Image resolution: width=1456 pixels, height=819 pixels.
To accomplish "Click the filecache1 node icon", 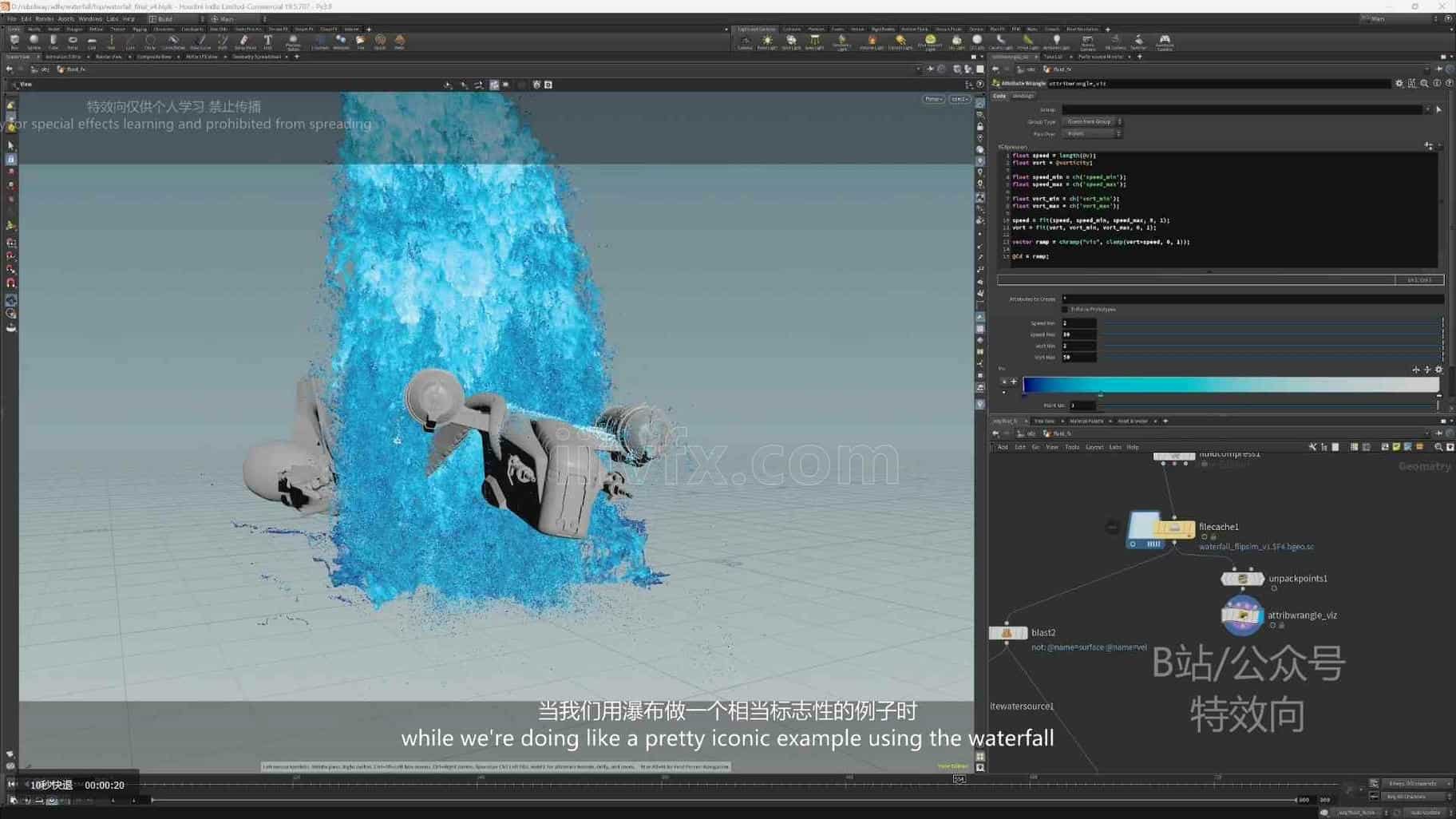I will (1173, 528).
